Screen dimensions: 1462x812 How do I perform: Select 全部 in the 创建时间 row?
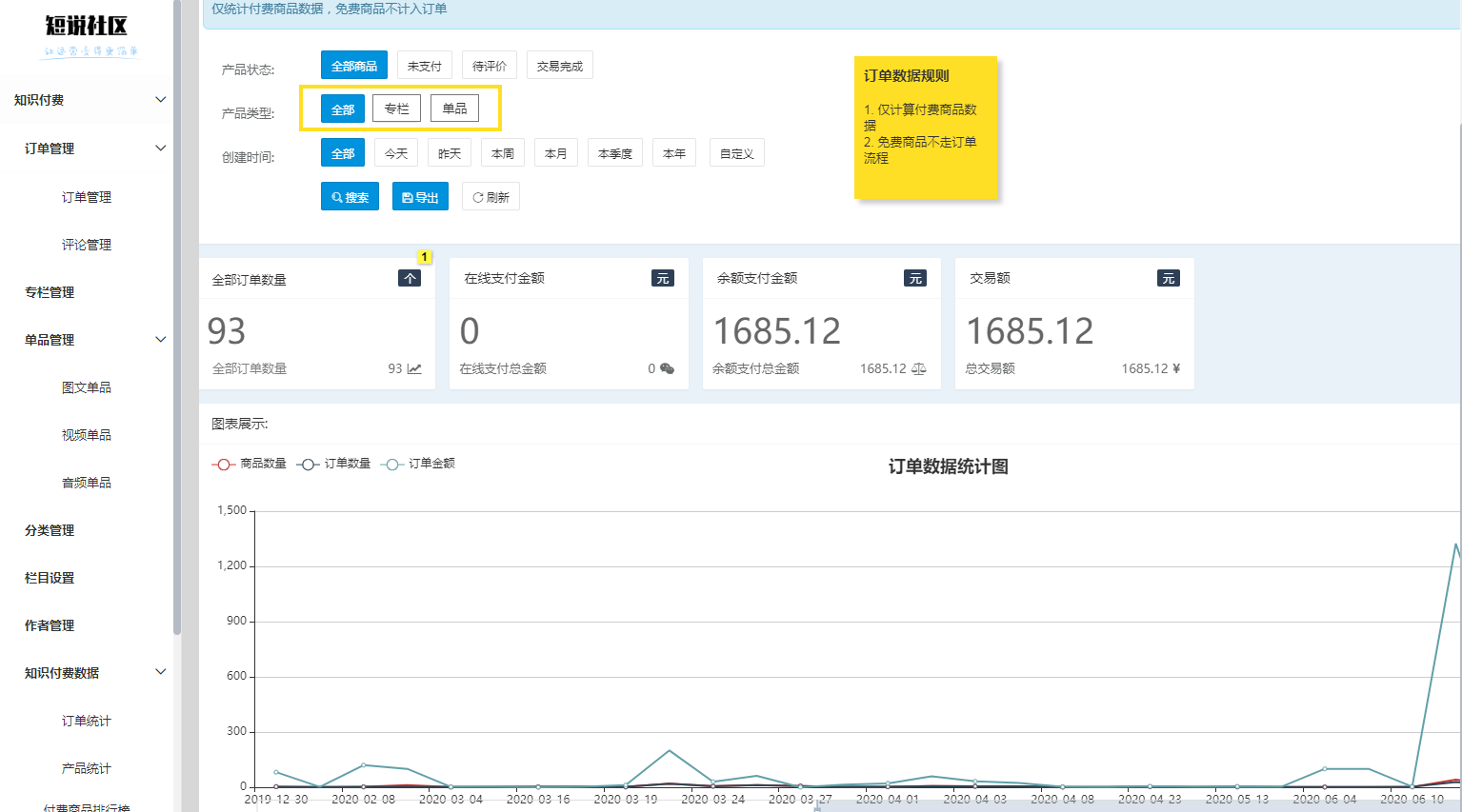coord(343,153)
